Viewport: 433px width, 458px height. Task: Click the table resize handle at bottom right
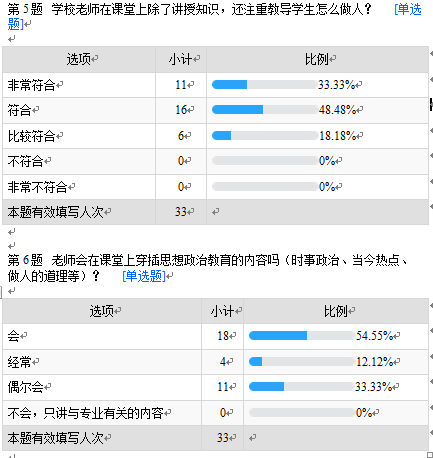[430, 455]
